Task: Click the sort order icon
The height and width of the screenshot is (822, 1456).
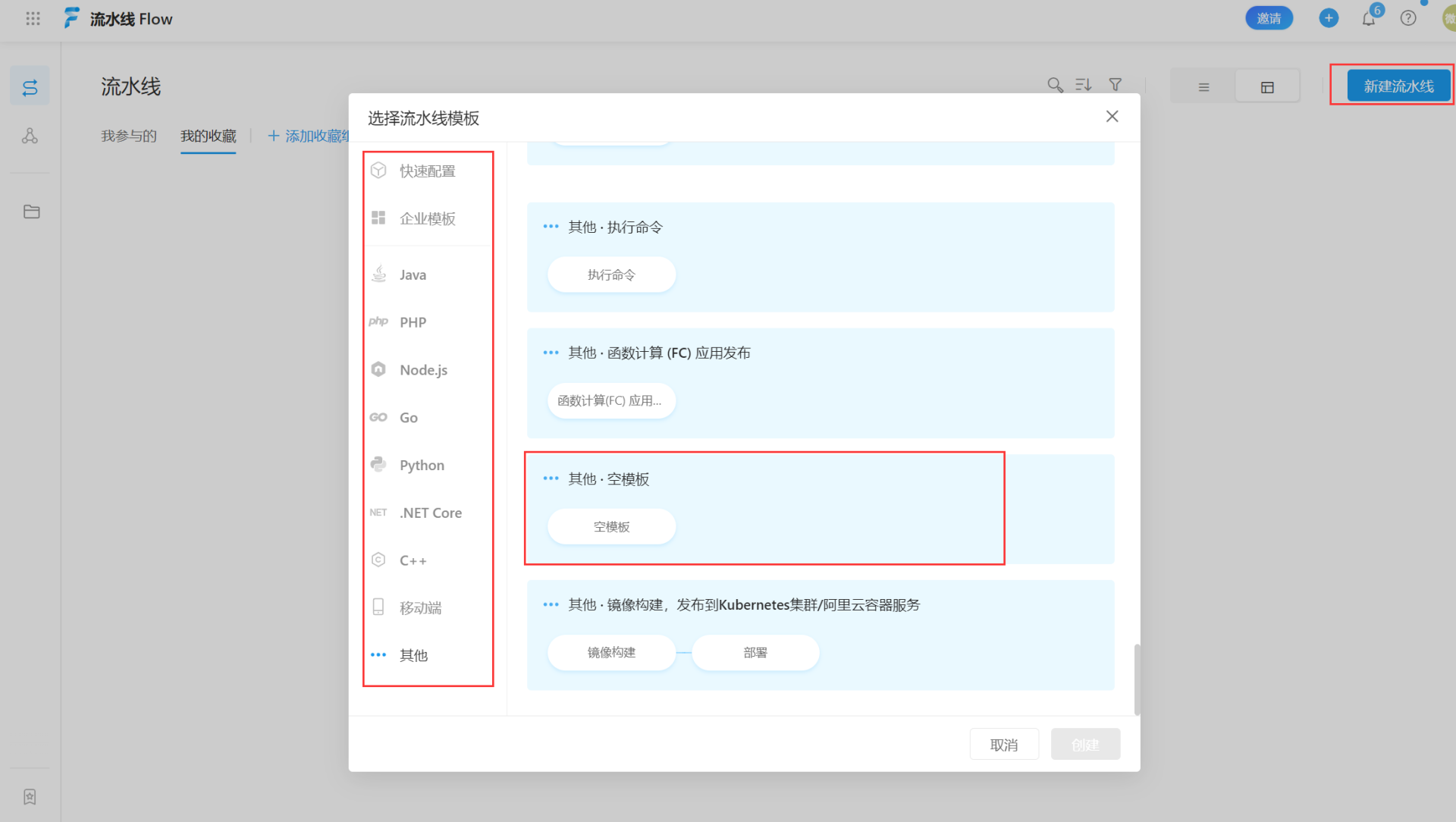Action: click(x=1084, y=85)
